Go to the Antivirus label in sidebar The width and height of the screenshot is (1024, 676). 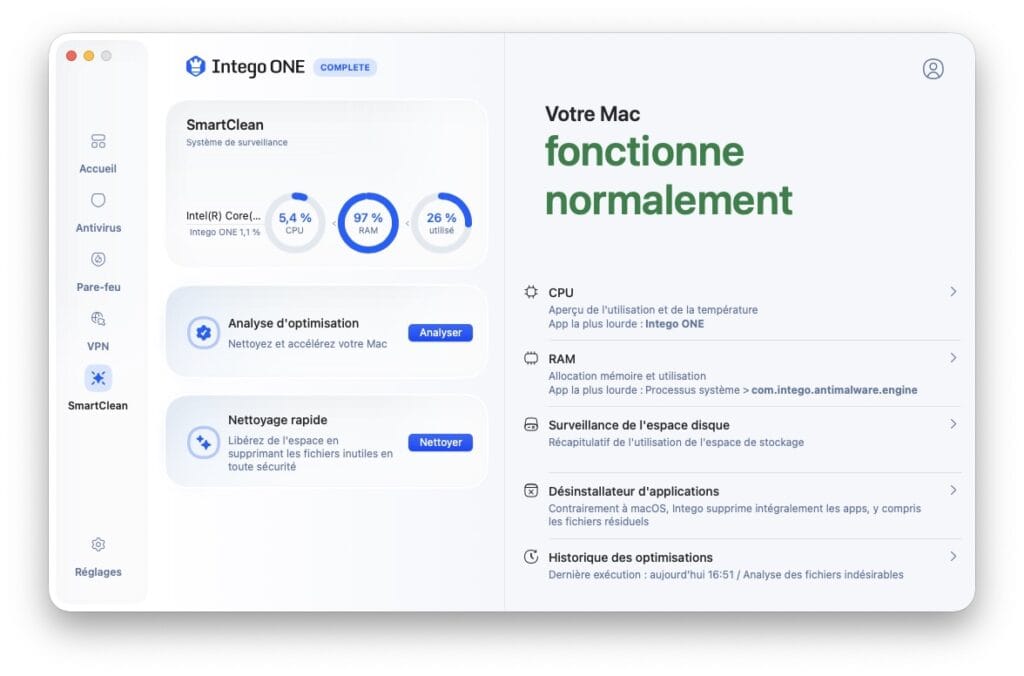(98, 228)
